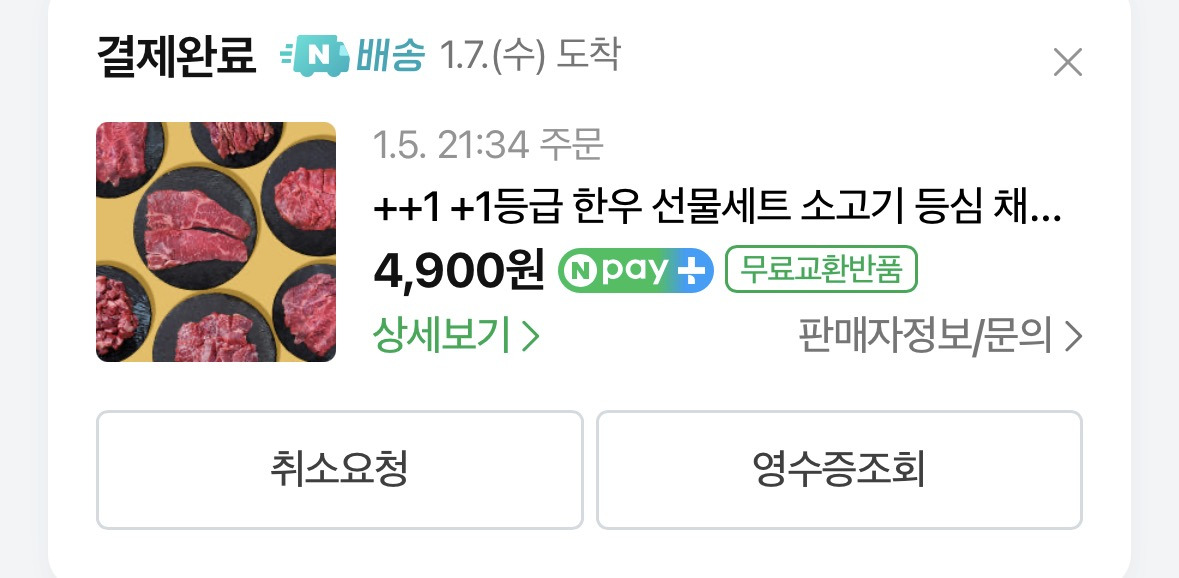
Task: Click the center steak plate in product image
Action: point(196,228)
